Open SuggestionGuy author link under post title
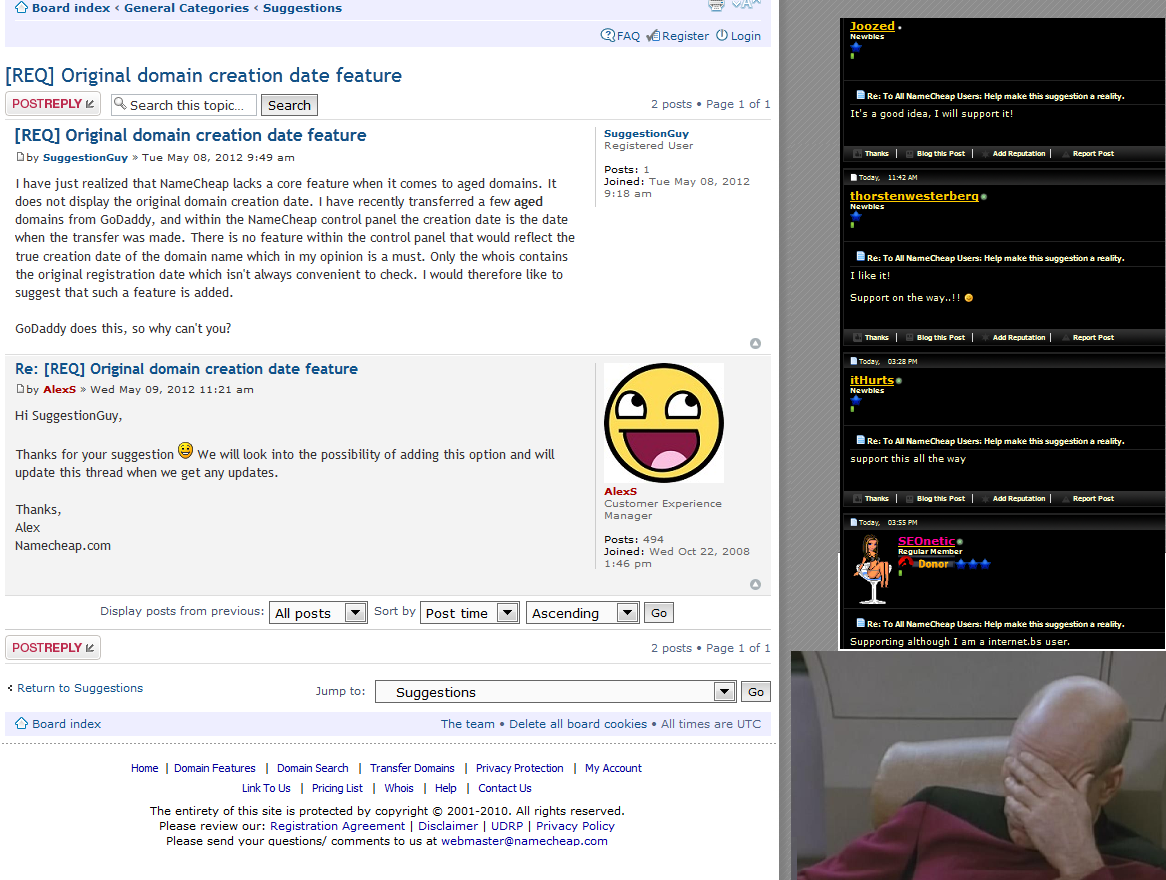 (86, 158)
